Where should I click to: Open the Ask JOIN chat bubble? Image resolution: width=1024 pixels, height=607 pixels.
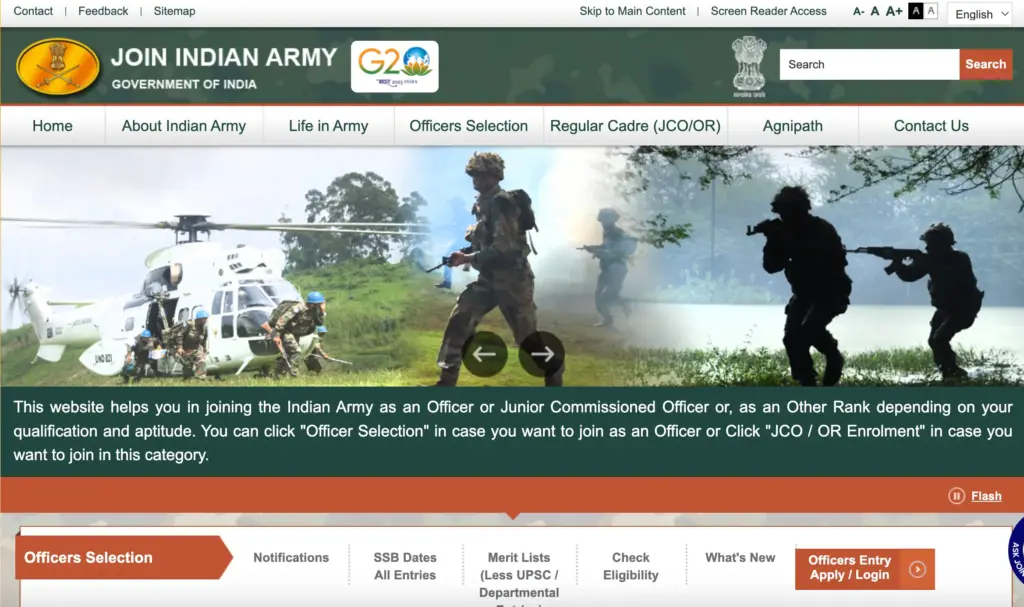1016,552
